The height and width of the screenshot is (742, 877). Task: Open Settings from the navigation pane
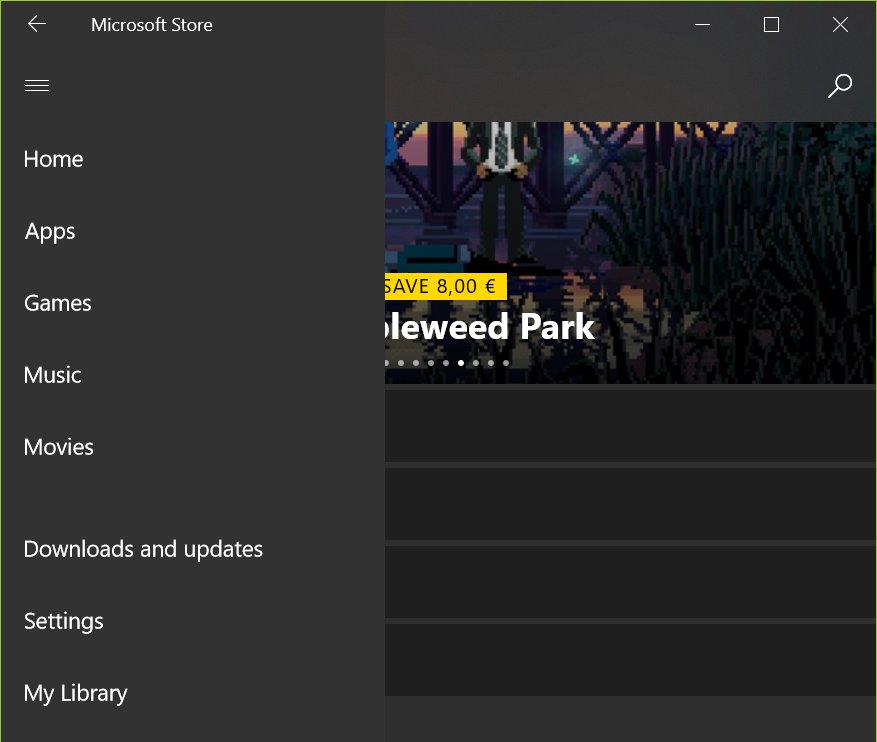64,622
